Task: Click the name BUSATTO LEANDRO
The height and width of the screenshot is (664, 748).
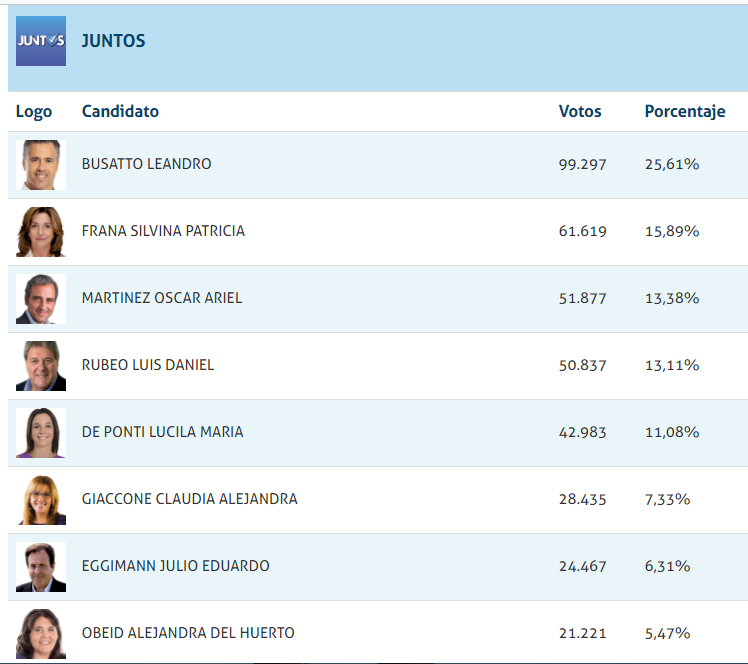Action: [x=146, y=164]
